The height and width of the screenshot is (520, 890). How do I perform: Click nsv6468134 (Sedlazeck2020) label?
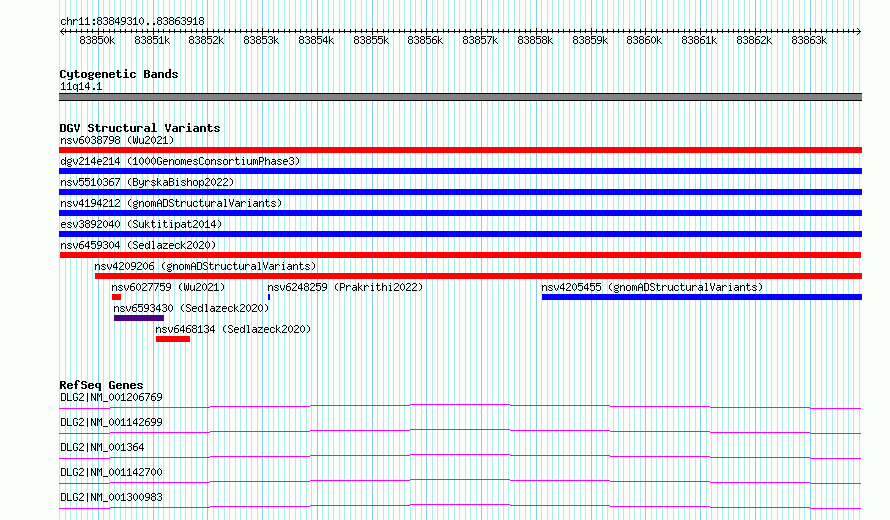point(233,329)
